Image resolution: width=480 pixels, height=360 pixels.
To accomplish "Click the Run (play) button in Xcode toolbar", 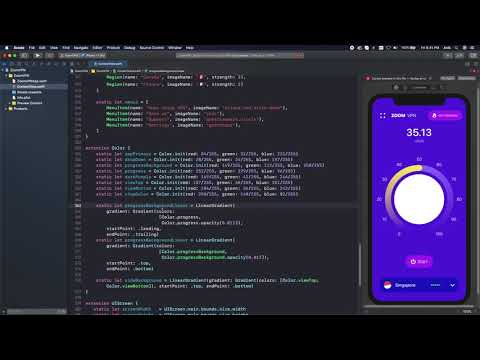I will [37, 55].
